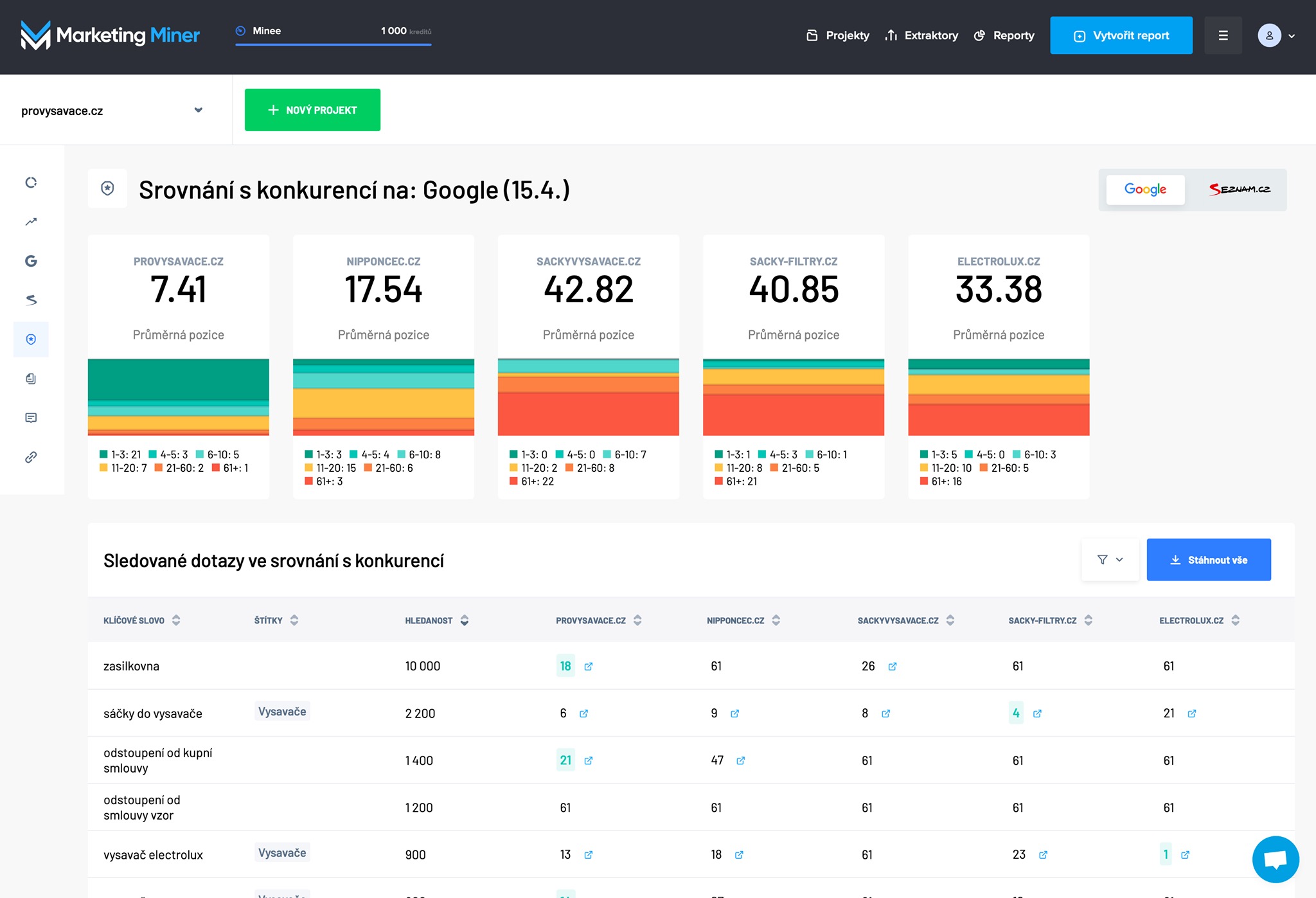Switch comparison to Seznam.cz search engine
Screen dimensions: 1316x898
1239,190
